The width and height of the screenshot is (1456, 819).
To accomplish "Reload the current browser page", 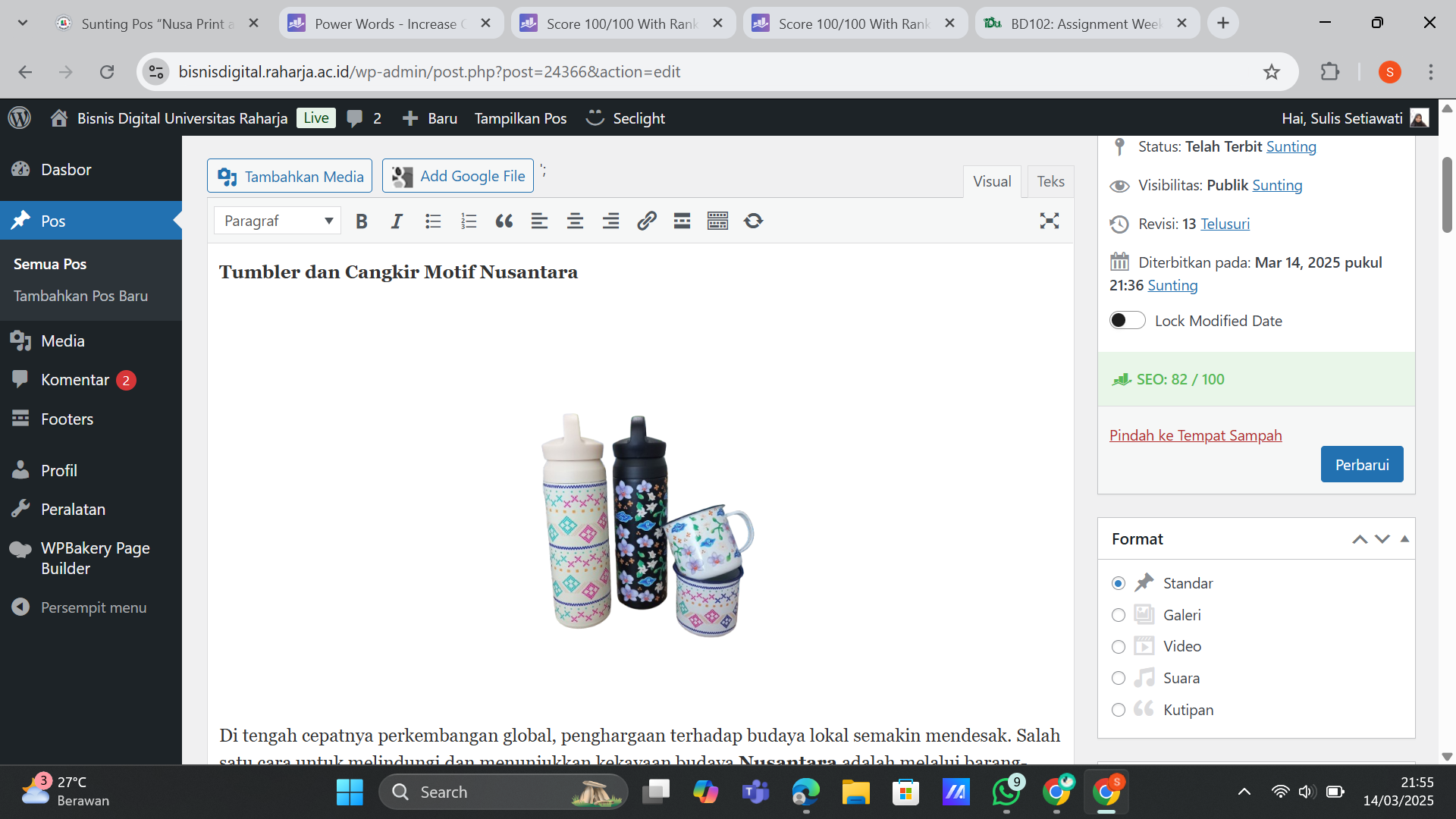I will click(107, 72).
